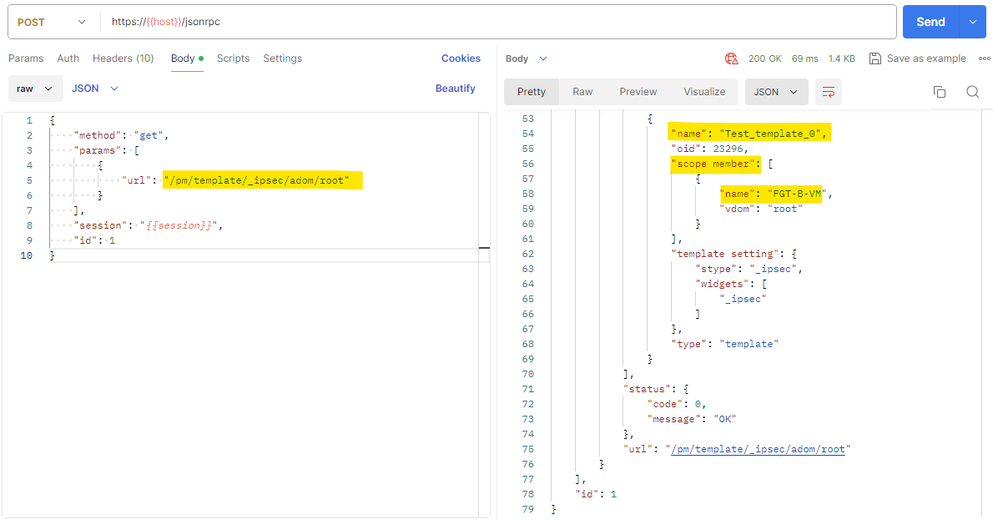Click the network globe icon
The image size is (998, 520).
click(732, 59)
